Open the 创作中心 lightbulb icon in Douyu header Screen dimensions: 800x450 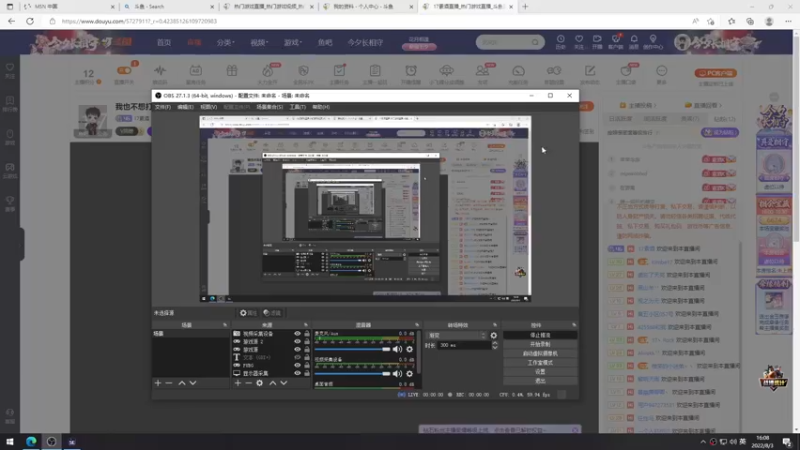tap(653, 42)
